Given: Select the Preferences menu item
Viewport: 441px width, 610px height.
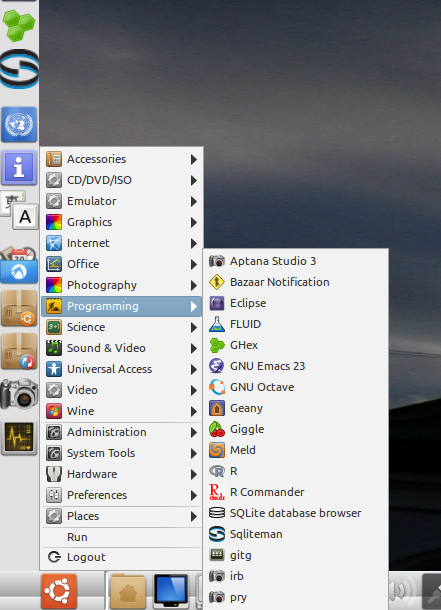Looking at the screenshot, I should pos(121,495).
